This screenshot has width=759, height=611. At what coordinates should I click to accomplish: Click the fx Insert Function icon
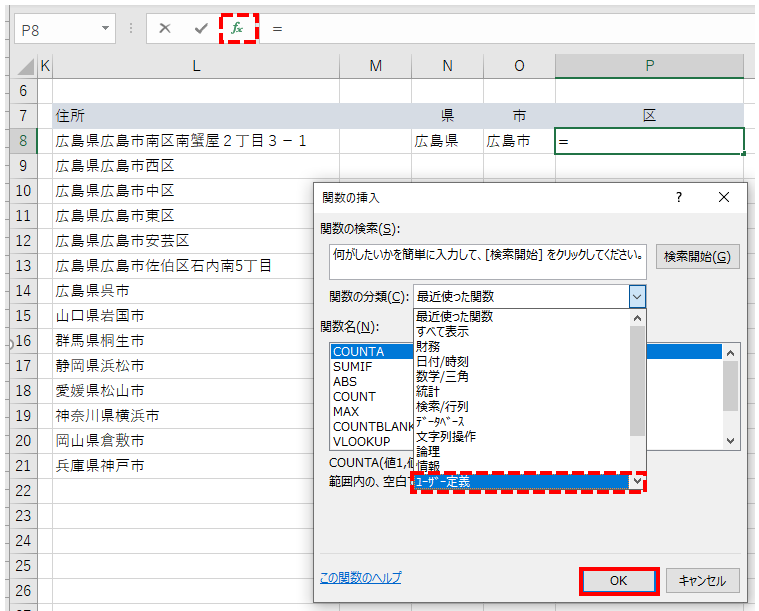237,29
